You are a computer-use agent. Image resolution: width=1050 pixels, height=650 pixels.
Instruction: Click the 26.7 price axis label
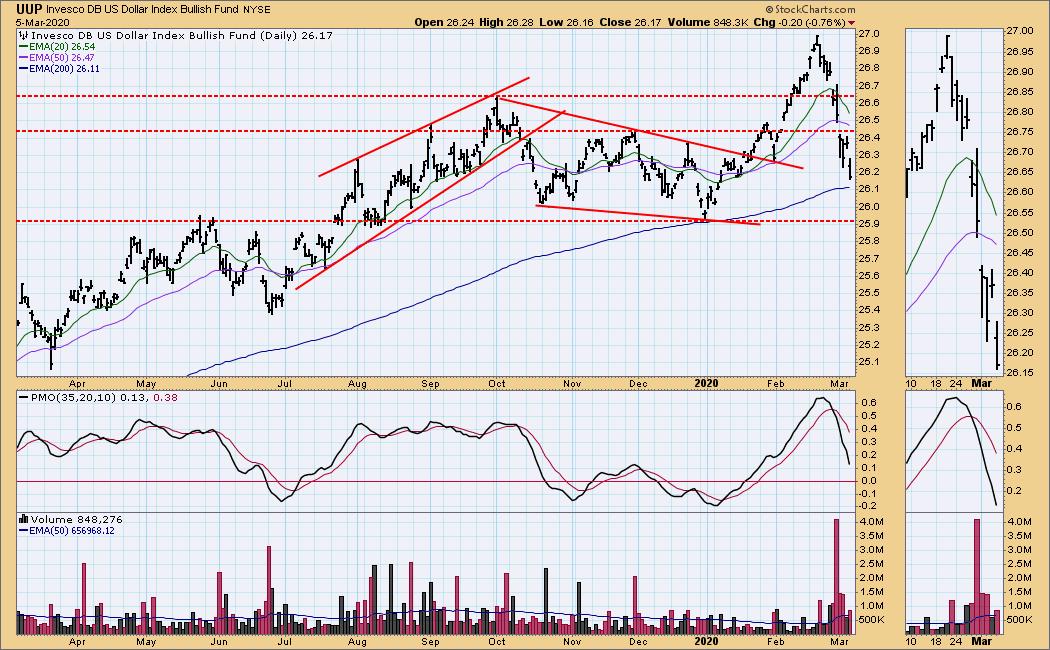tap(869, 86)
